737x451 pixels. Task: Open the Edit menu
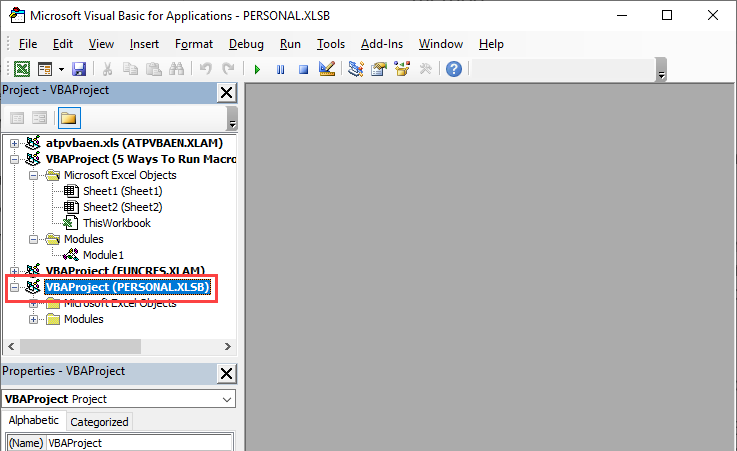coord(63,44)
